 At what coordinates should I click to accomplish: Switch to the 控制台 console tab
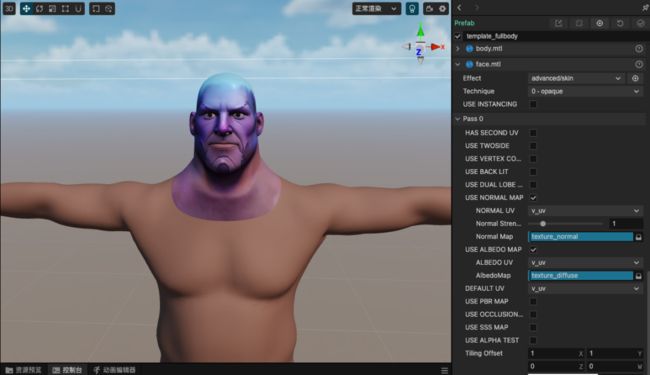tap(67, 370)
